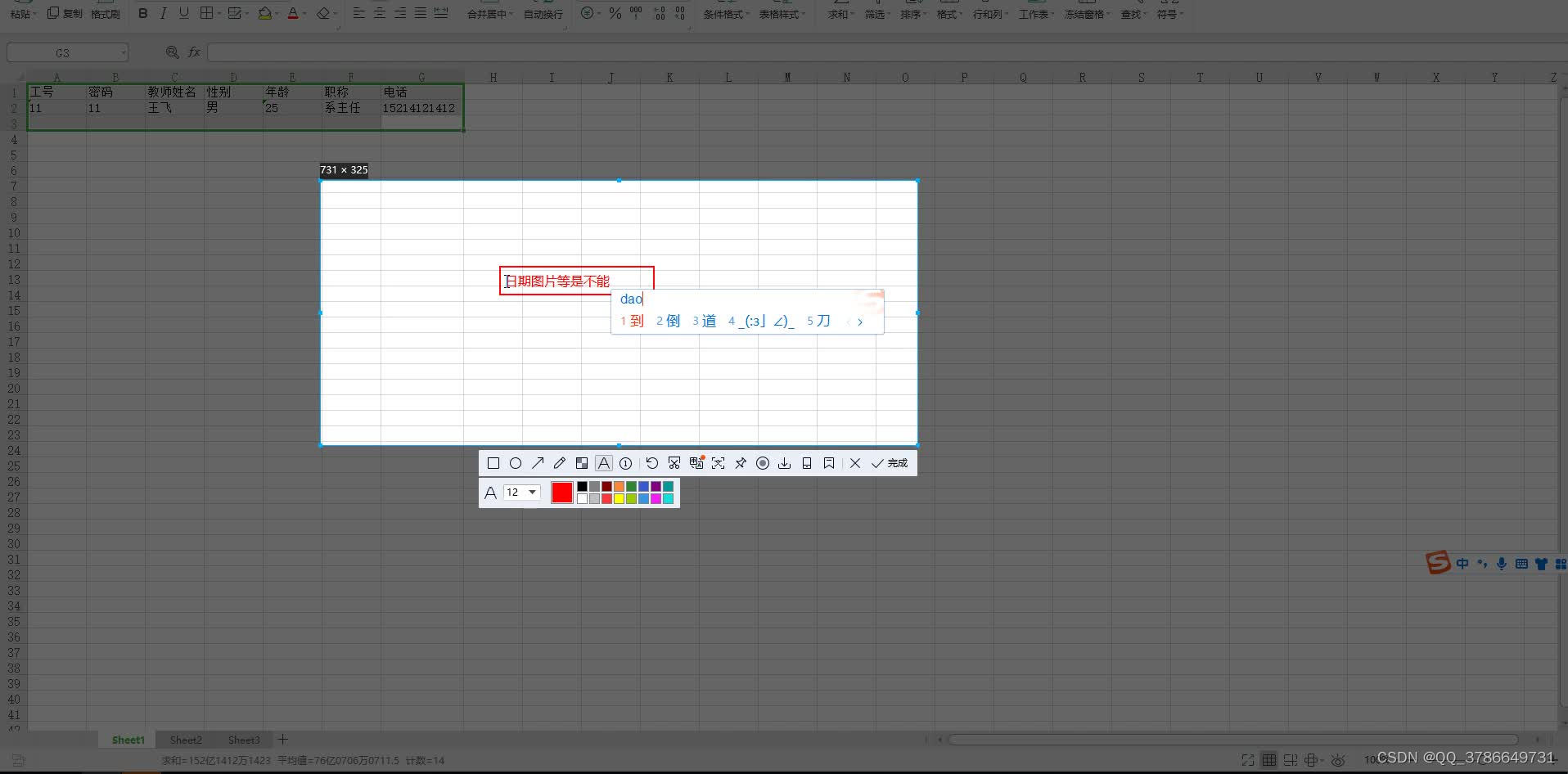Open the fill color dropdown arrow

point(277,14)
